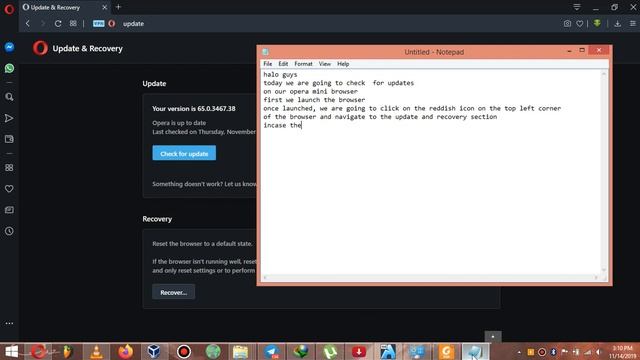Open the Windows Start button
This screenshot has height=360, width=640.
point(11,351)
